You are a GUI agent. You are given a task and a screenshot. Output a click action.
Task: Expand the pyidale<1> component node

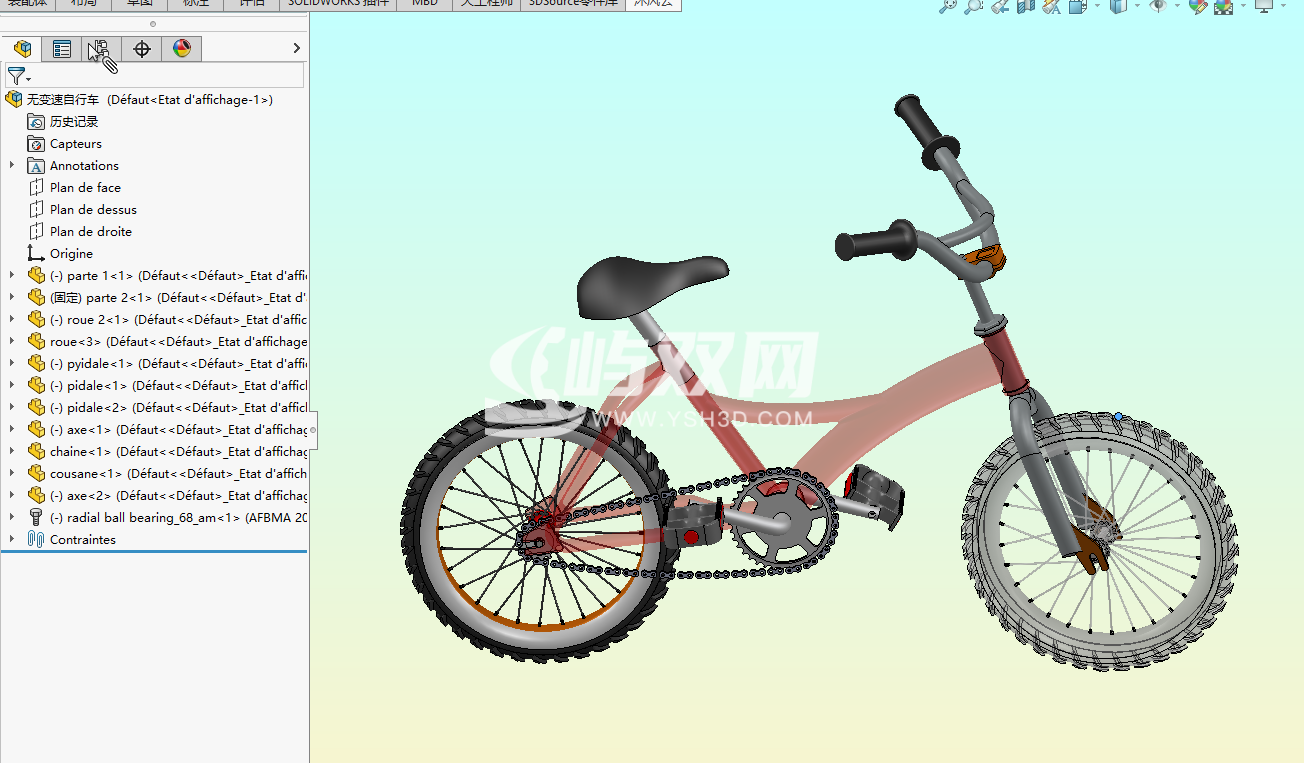pos(12,363)
